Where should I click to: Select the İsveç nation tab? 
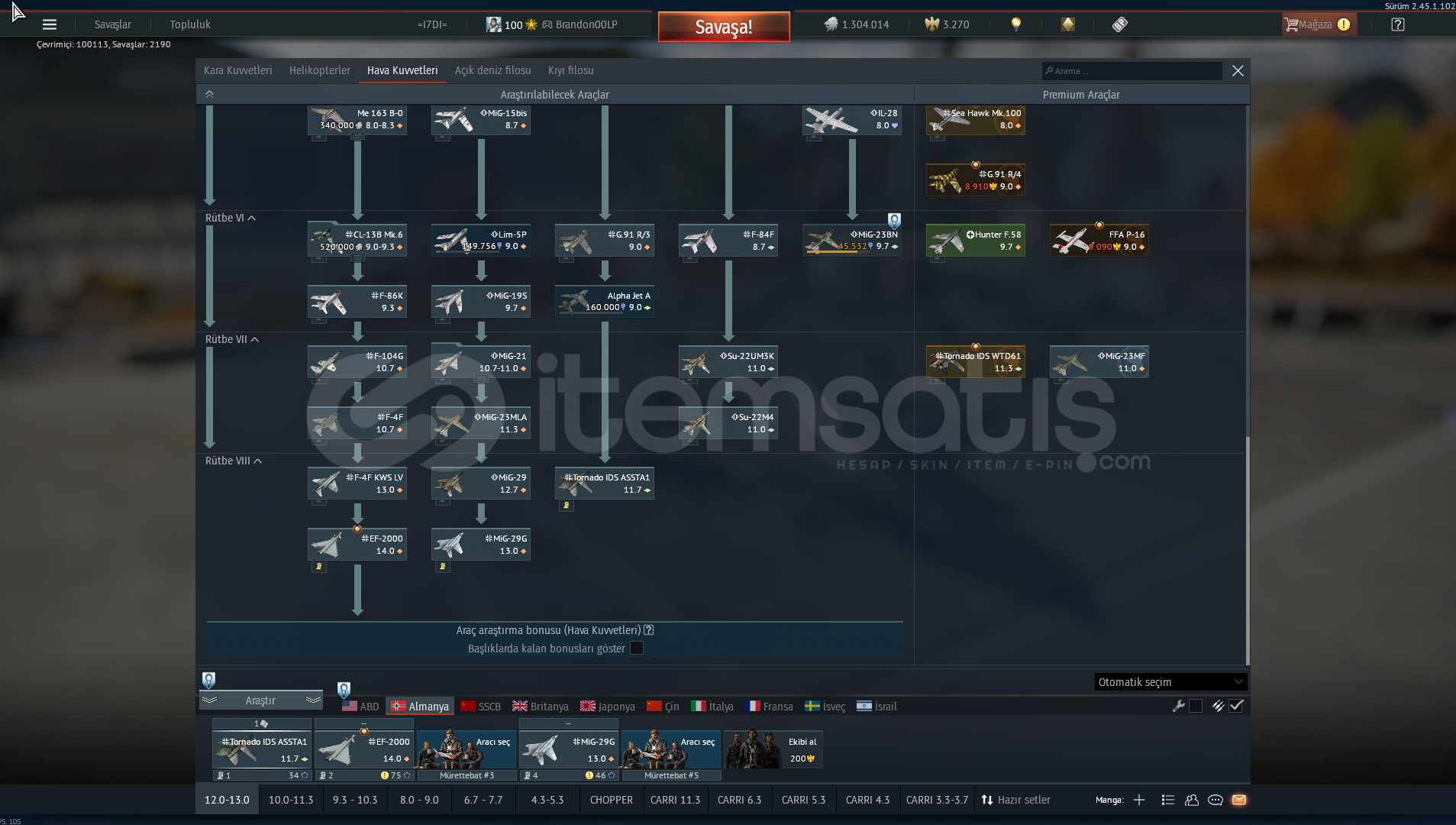[825, 707]
